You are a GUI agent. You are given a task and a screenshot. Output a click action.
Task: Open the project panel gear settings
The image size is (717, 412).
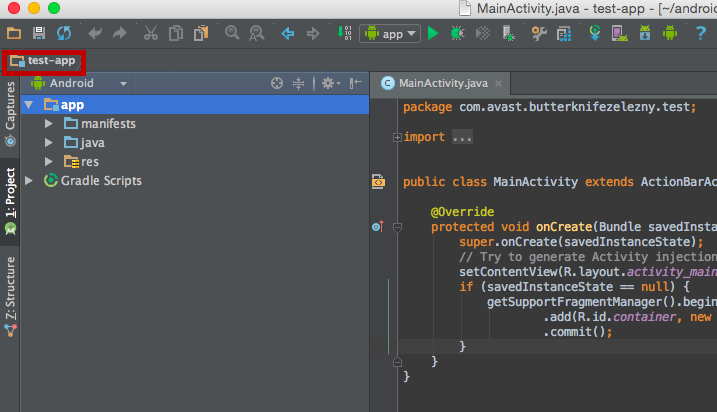coord(331,83)
